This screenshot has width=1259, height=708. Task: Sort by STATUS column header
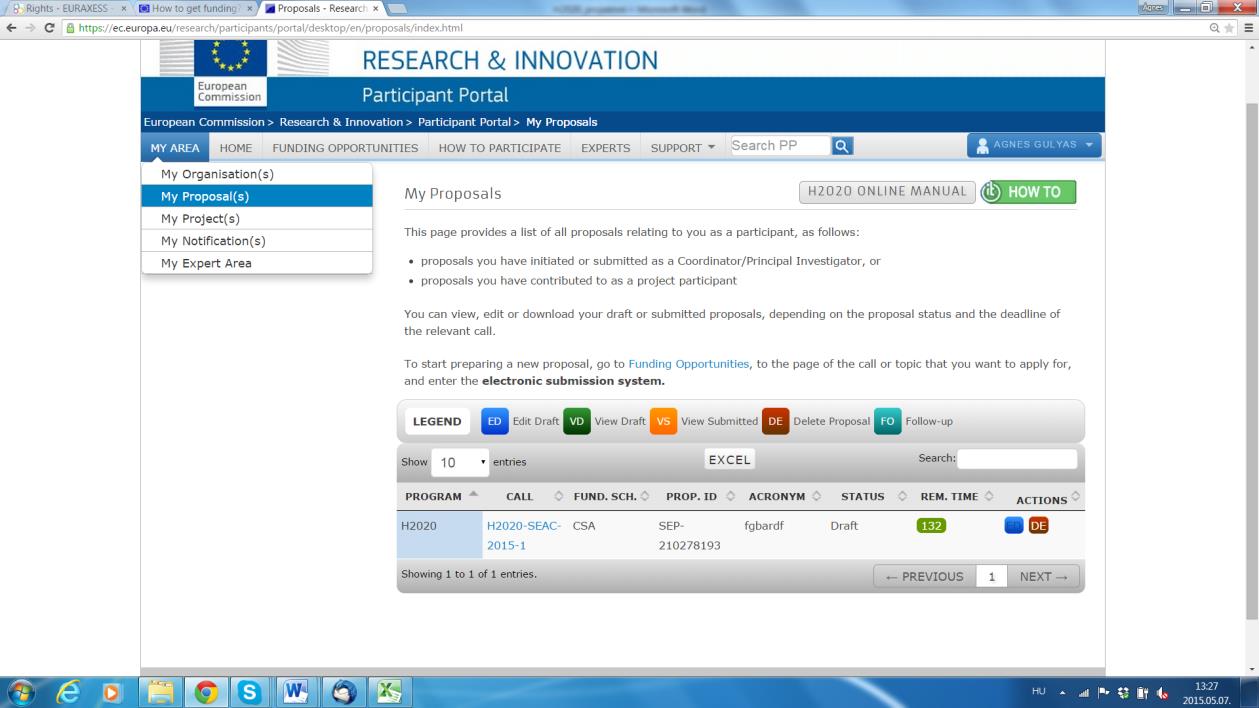[x=871, y=497]
